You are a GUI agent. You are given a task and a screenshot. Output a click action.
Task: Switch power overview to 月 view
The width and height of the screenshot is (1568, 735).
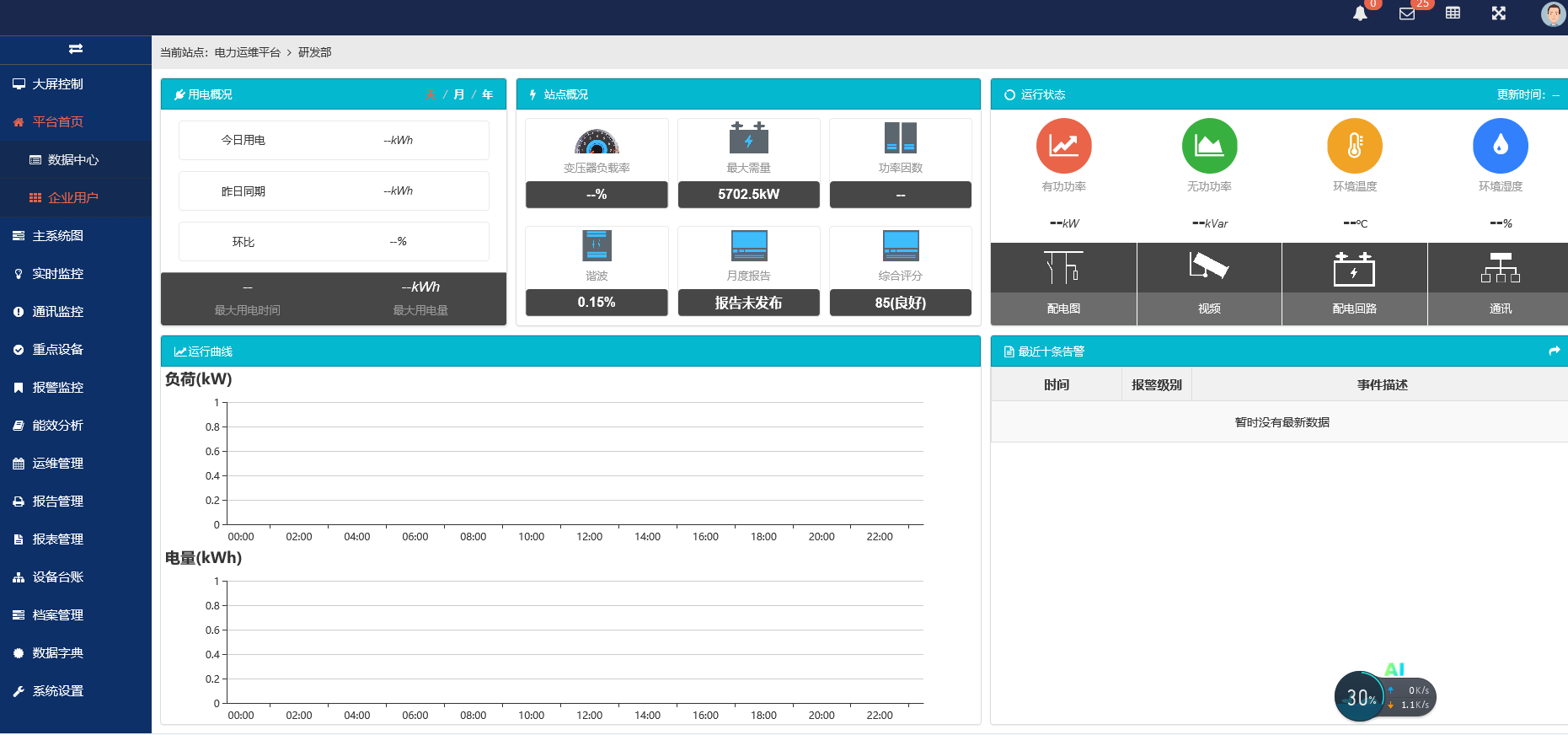459,94
